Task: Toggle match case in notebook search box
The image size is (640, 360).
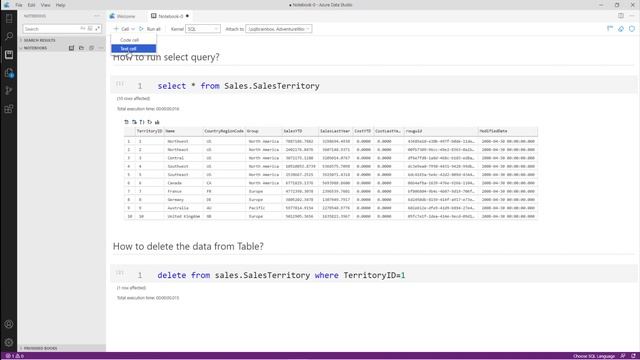Action: pos(83,29)
